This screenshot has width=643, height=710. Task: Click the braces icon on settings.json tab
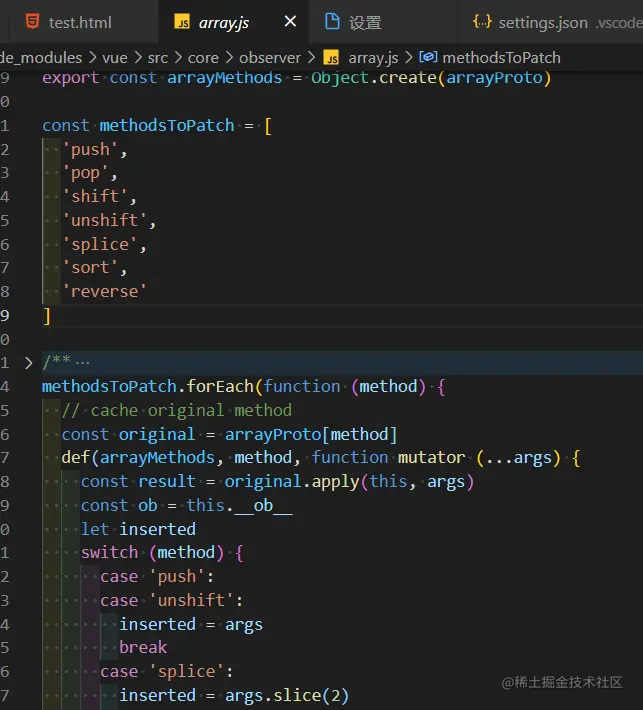[x=482, y=21]
